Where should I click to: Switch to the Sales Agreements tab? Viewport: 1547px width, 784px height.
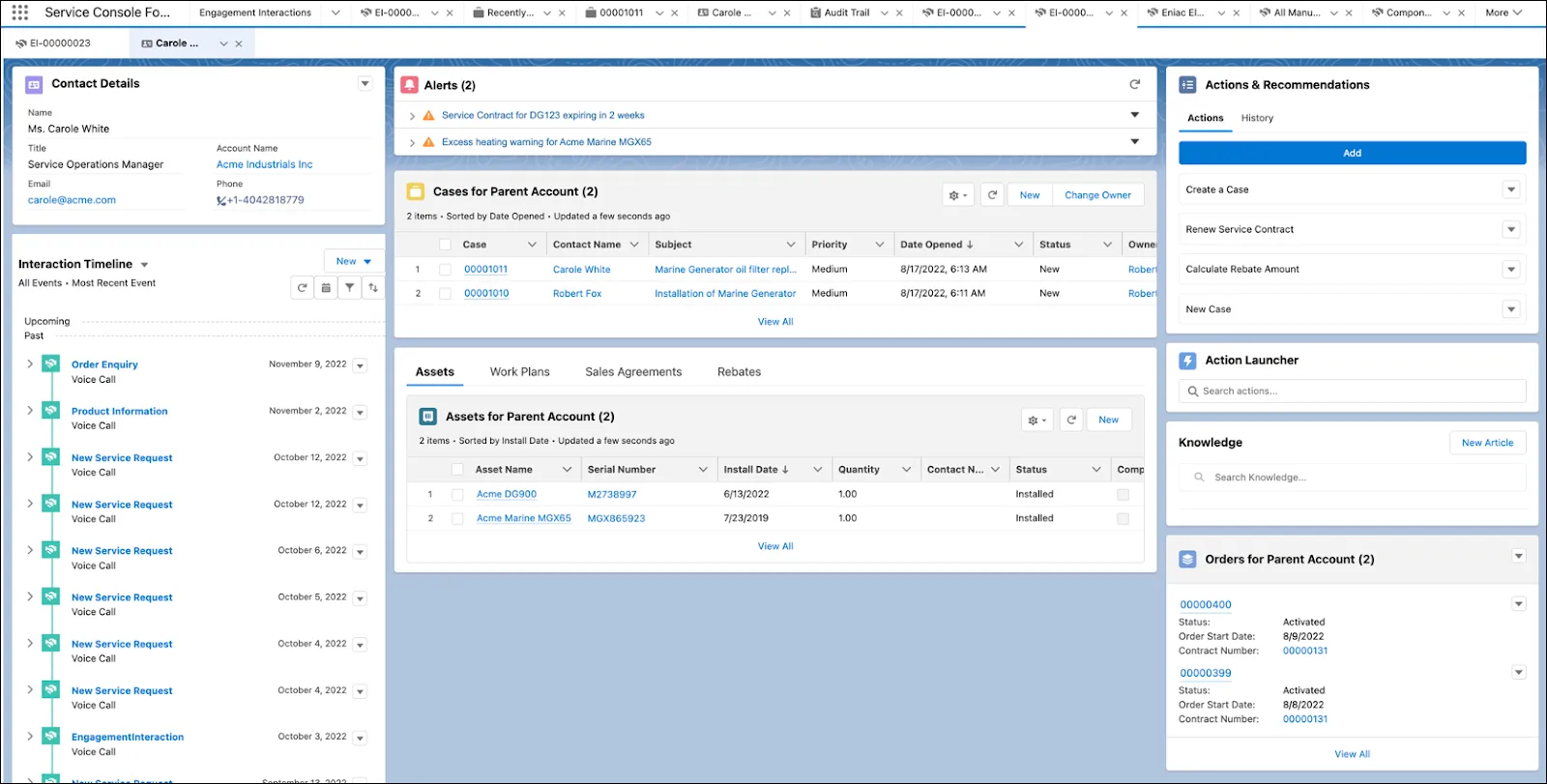click(633, 372)
